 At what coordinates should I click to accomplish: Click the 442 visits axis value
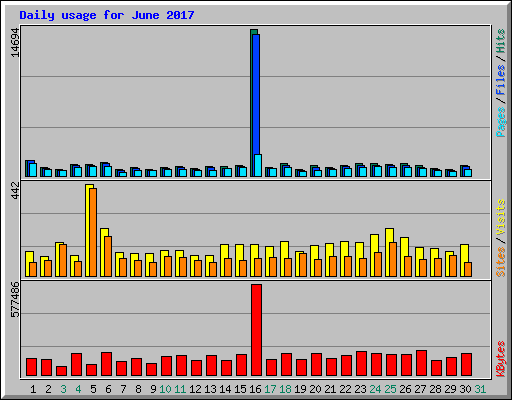tap(15, 191)
